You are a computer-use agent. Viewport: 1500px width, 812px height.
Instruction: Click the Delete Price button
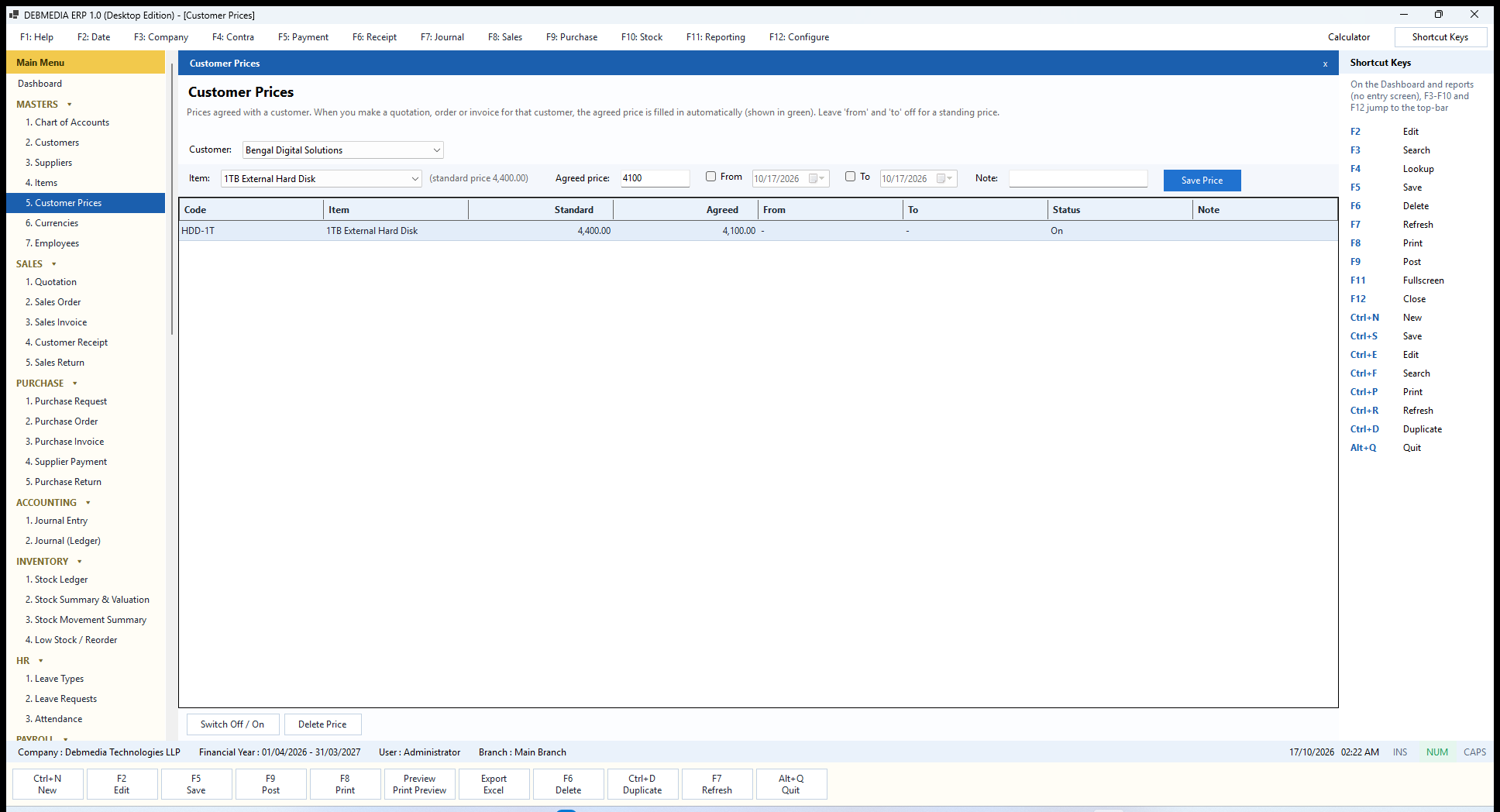322,724
